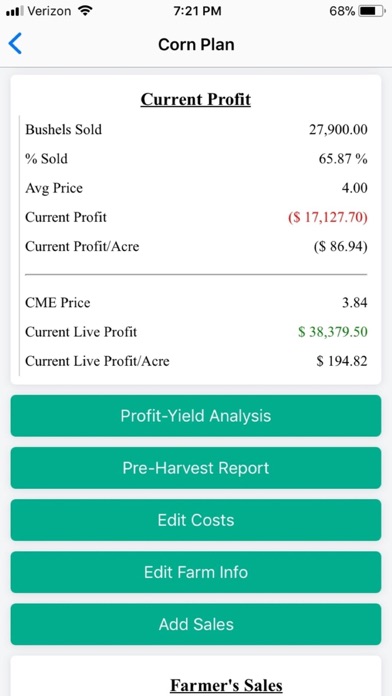Tap the green Current Live Profit amount
The image size is (392, 696).
pos(333,332)
